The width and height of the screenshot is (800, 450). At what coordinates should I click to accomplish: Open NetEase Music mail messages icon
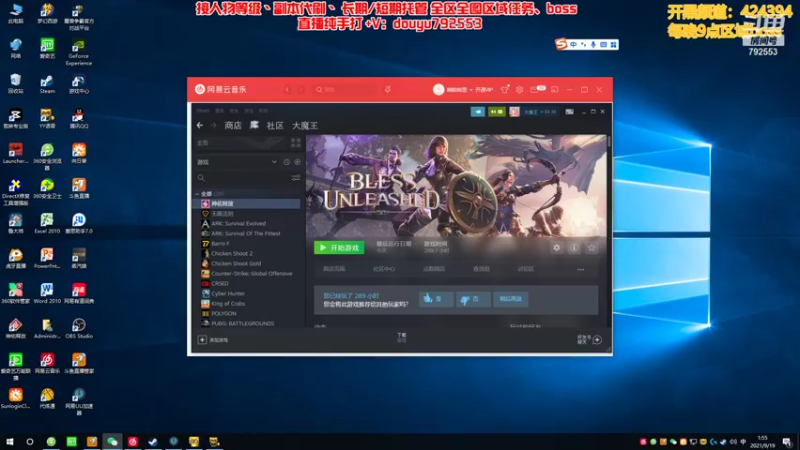pyautogui.click(x=534, y=90)
